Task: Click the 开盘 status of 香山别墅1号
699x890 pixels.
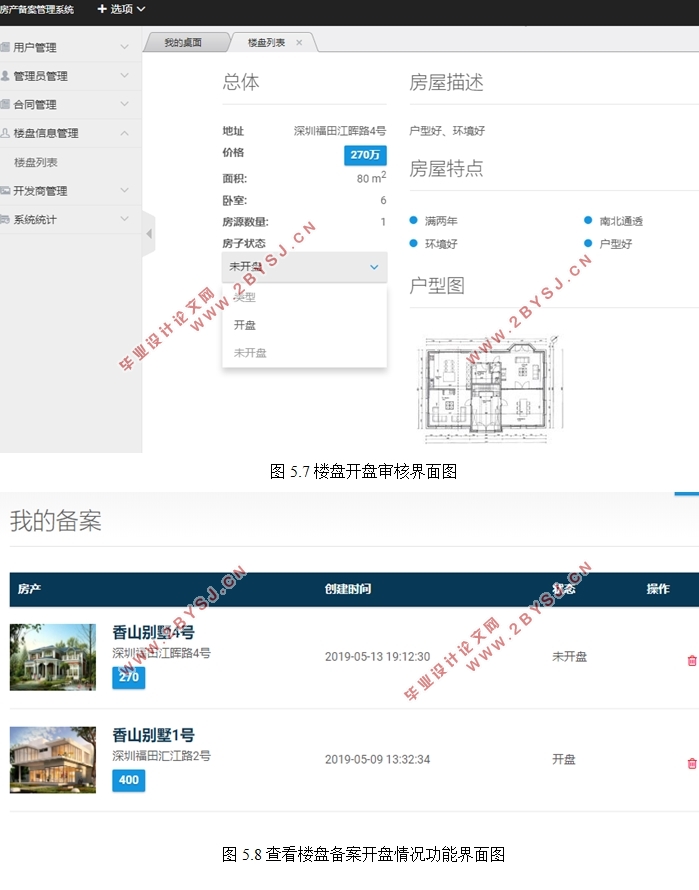Action: (x=564, y=759)
